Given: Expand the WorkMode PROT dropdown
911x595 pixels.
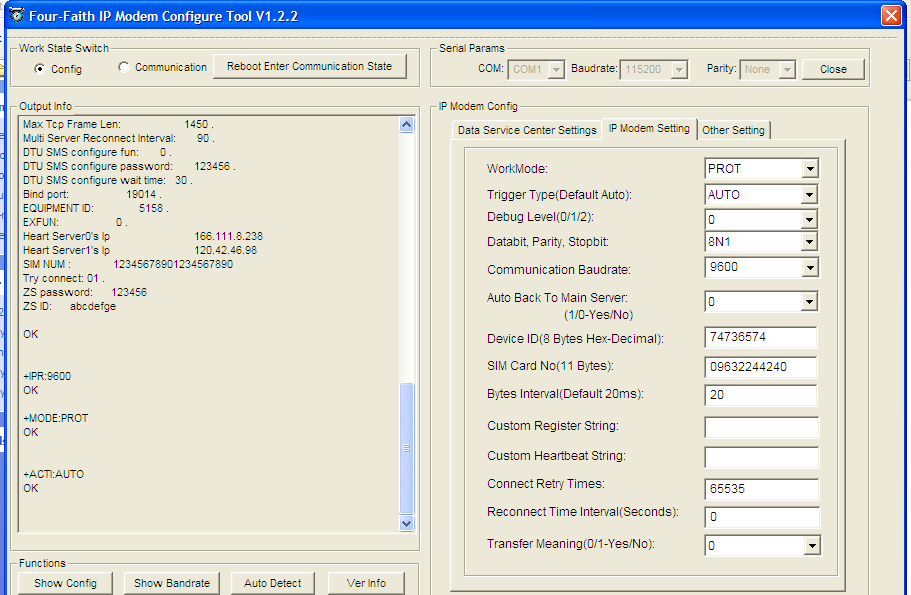Looking at the screenshot, I should 809,169.
